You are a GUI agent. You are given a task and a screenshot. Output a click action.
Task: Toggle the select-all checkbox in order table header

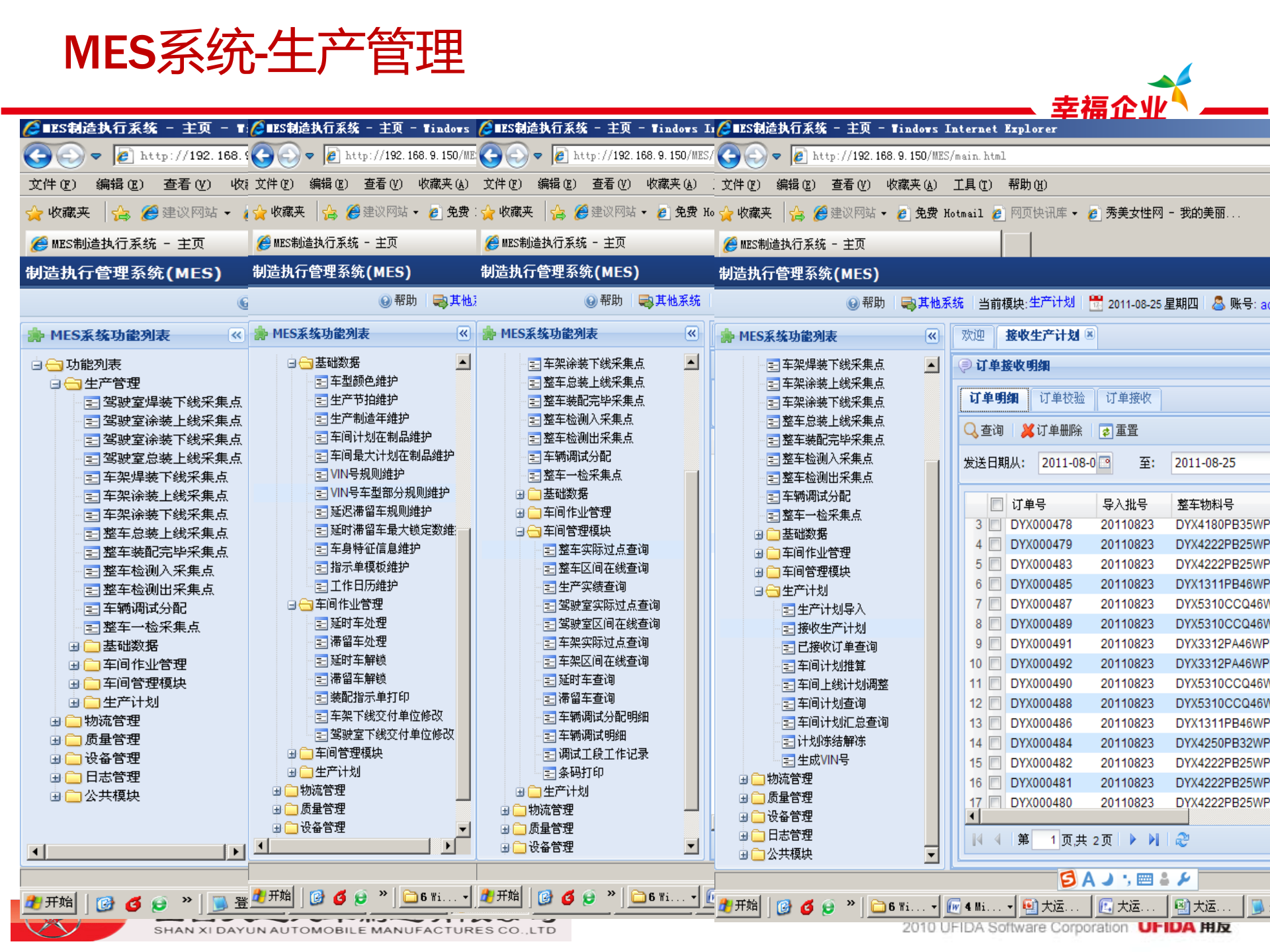pyautogui.click(x=997, y=504)
